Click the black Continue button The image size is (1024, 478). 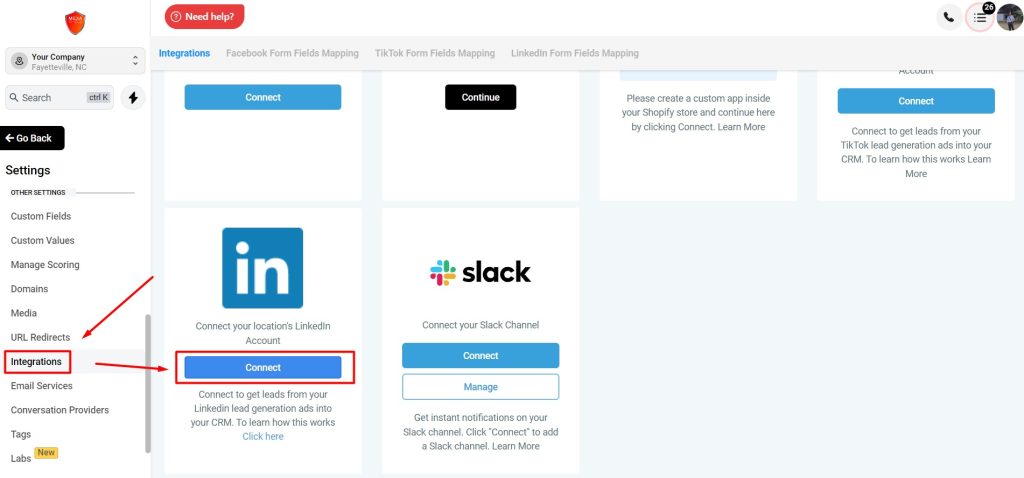(481, 97)
